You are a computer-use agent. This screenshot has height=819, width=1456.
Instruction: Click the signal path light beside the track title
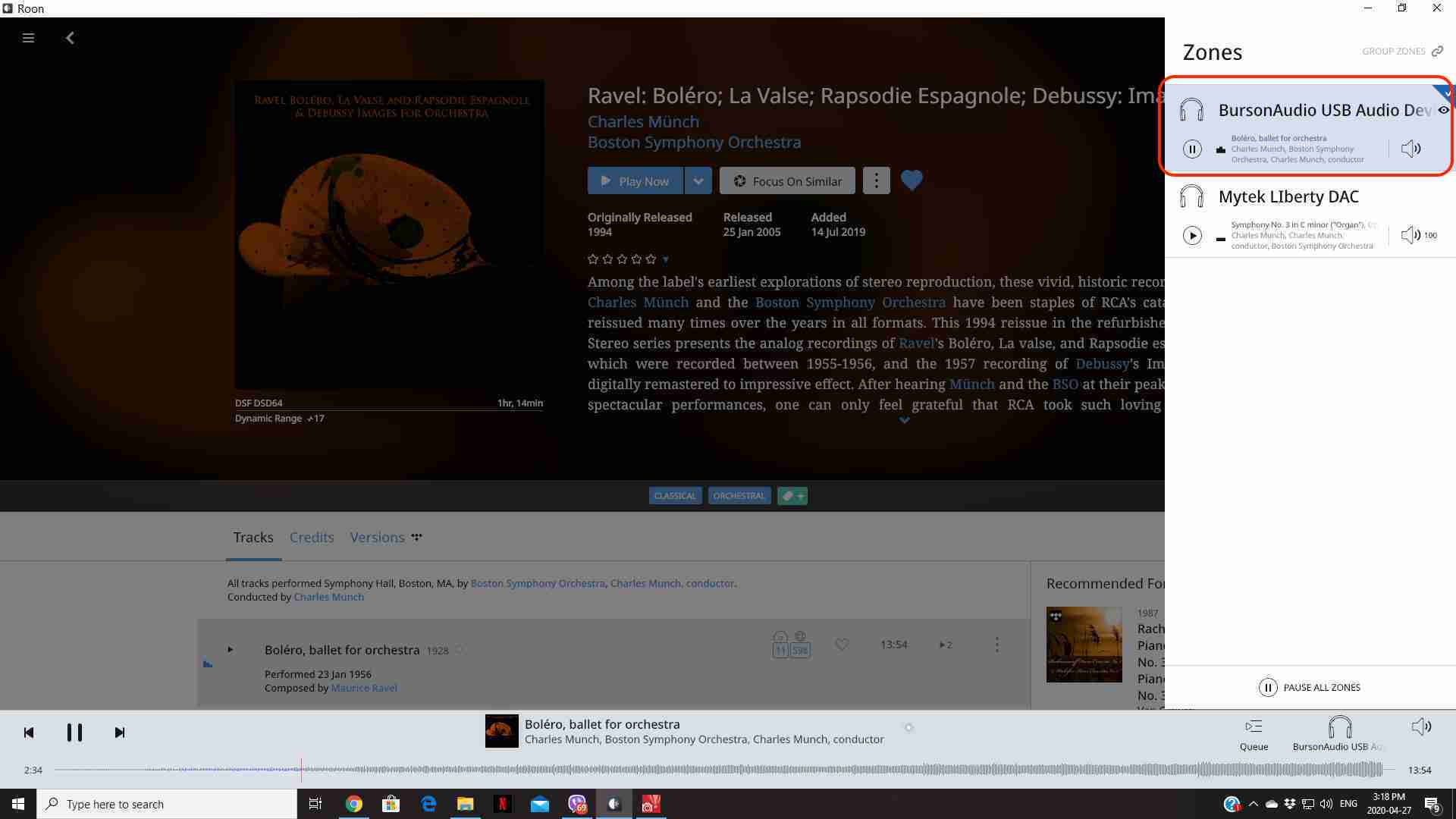pos(908,727)
